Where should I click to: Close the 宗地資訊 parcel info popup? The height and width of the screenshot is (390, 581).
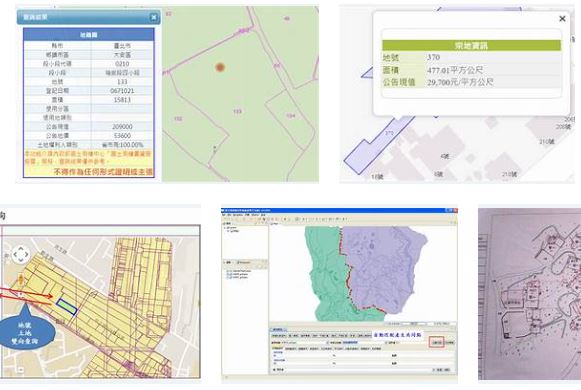[562, 19]
